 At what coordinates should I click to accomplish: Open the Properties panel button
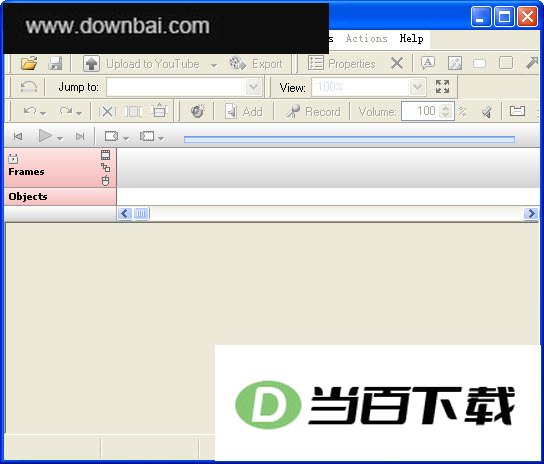pyautogui.click(x=342, y=64)
